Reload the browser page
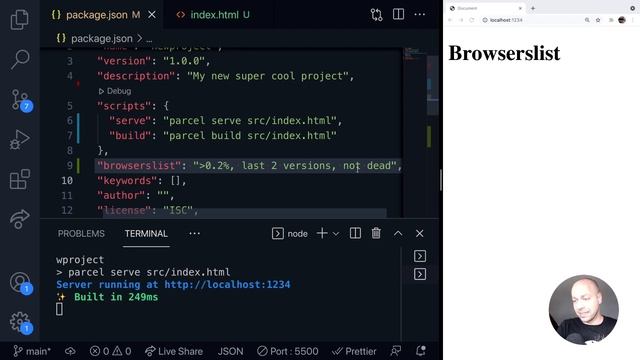Viewport: 640px width, 360px height. coord(472,20)
